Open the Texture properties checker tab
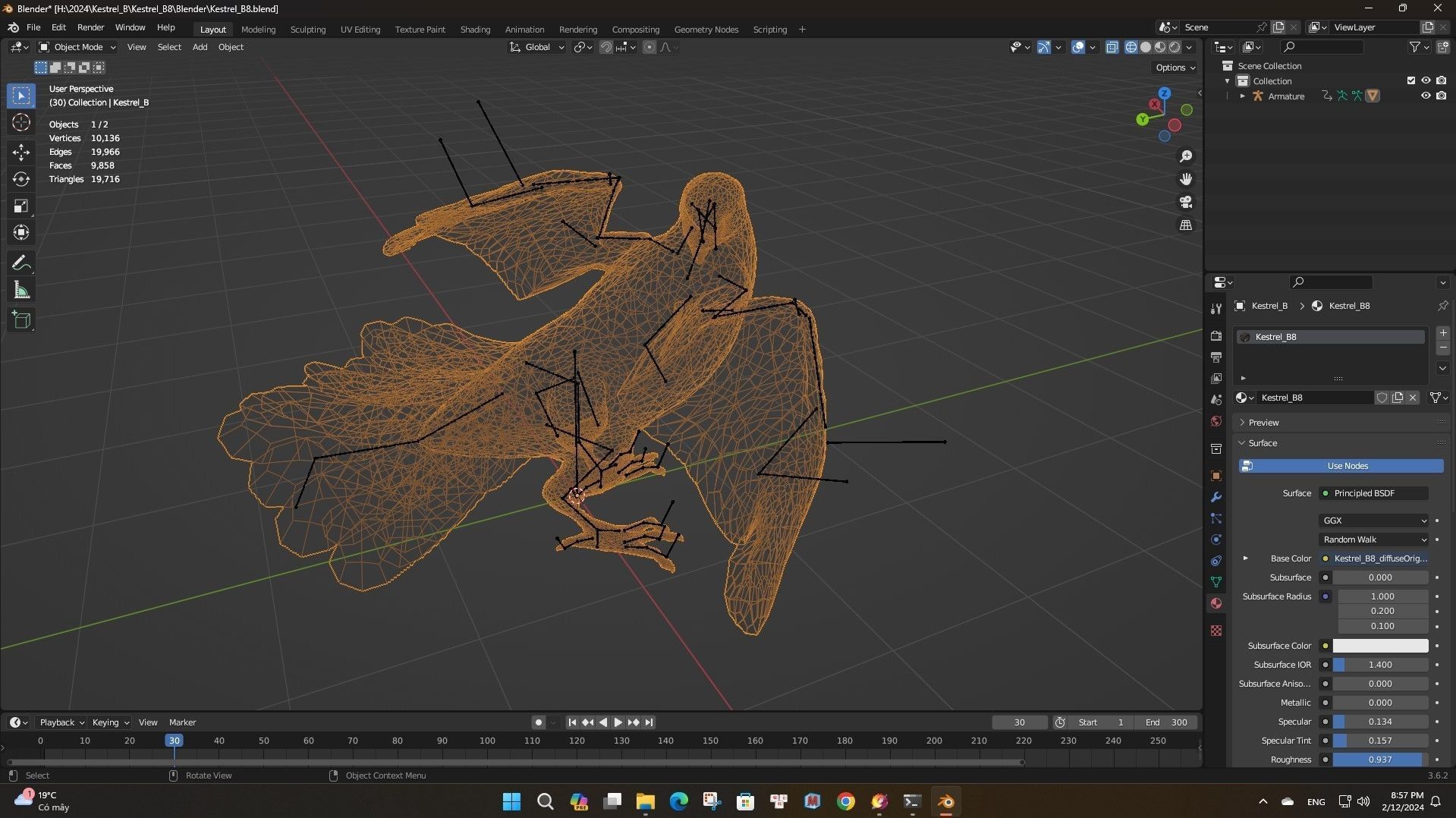This screenshot has width=1456, height=818. pos(1216,631)
